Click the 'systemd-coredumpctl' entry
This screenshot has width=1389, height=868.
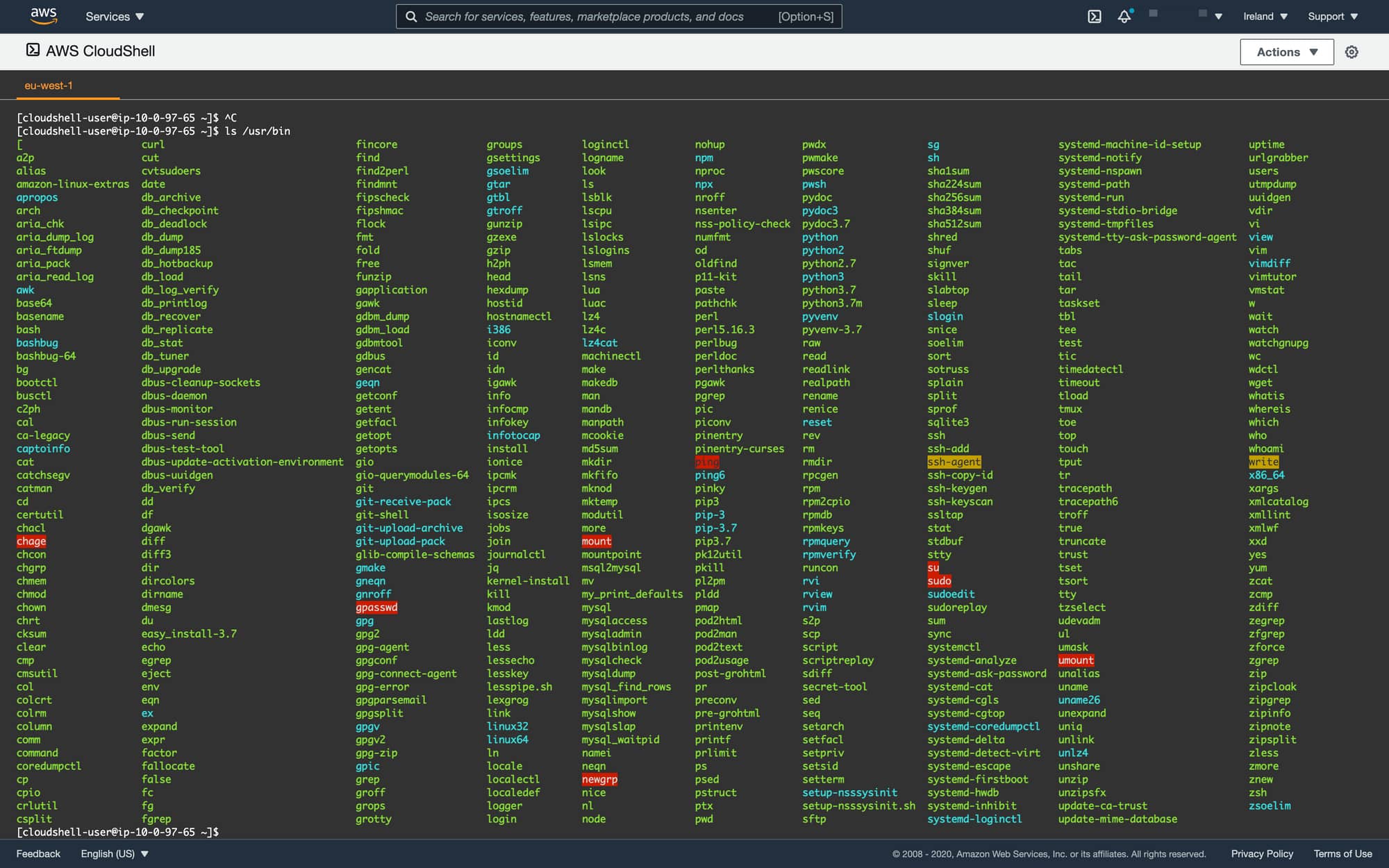pyautogui.click(x=983, y=726)
